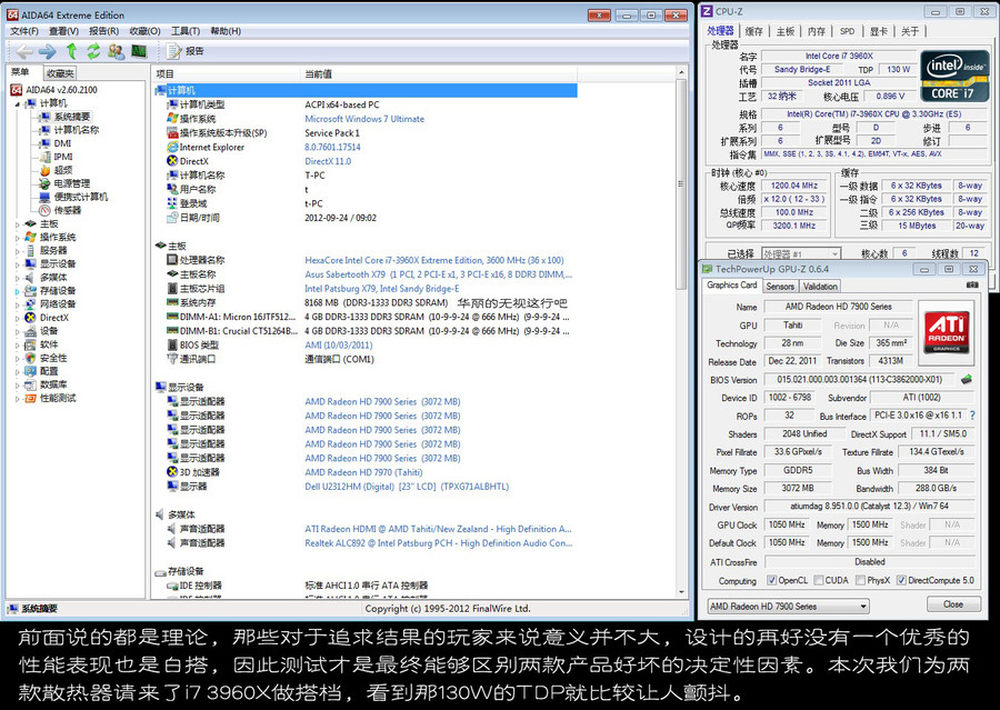
Task: Toggle the DirectCompute 5.0 checkbox
Action: click(901, 581)
